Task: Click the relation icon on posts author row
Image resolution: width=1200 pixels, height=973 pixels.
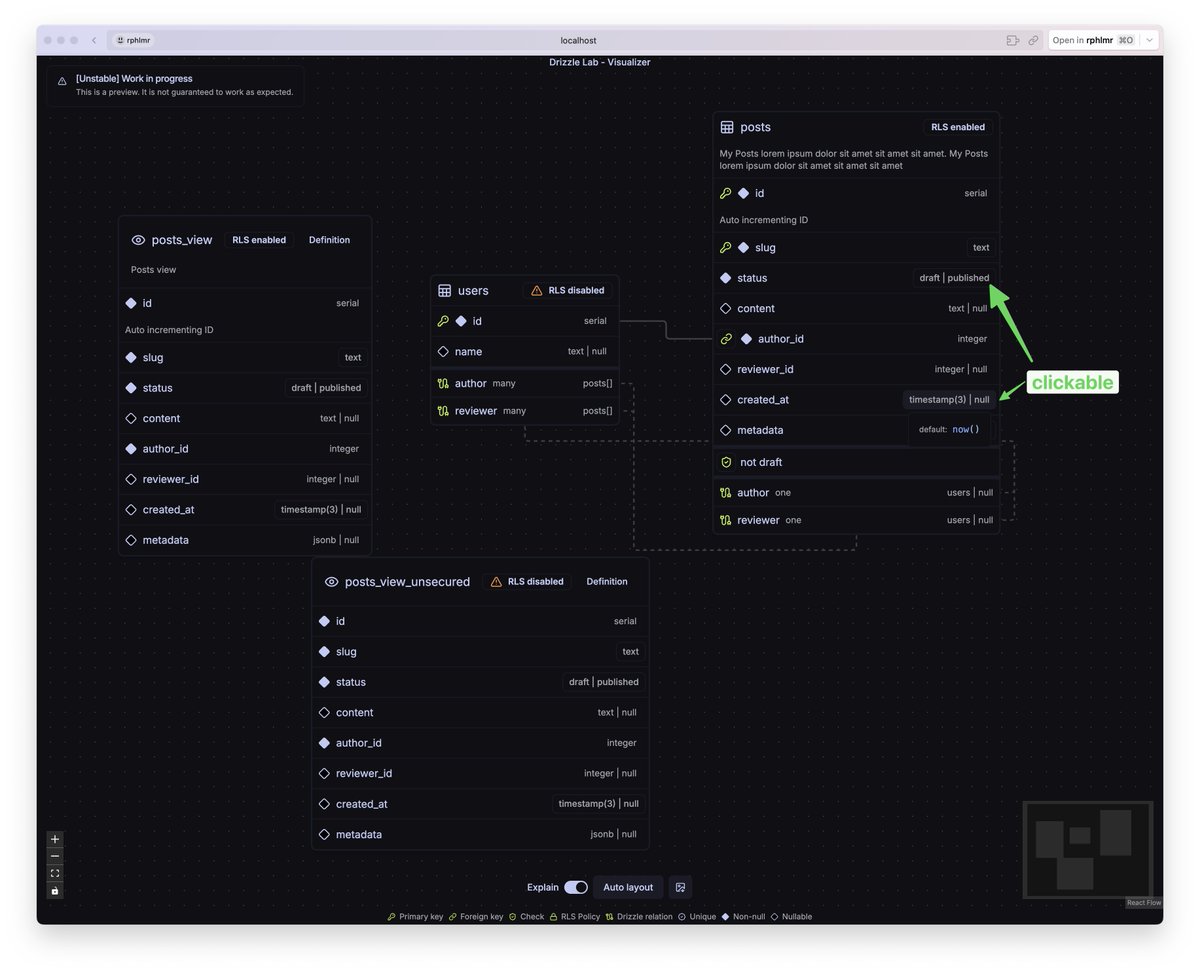Action: tap(726, 493)
